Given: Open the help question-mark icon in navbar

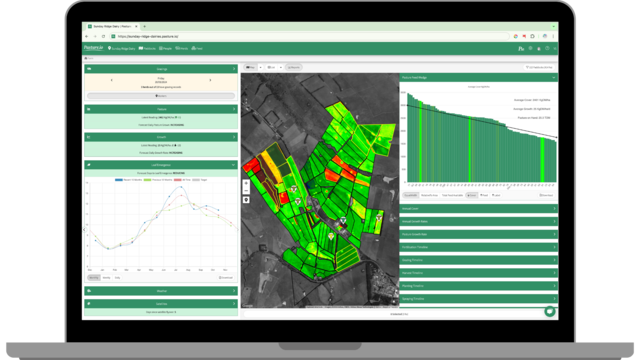Looking at the screenshot, I should 547,48.
